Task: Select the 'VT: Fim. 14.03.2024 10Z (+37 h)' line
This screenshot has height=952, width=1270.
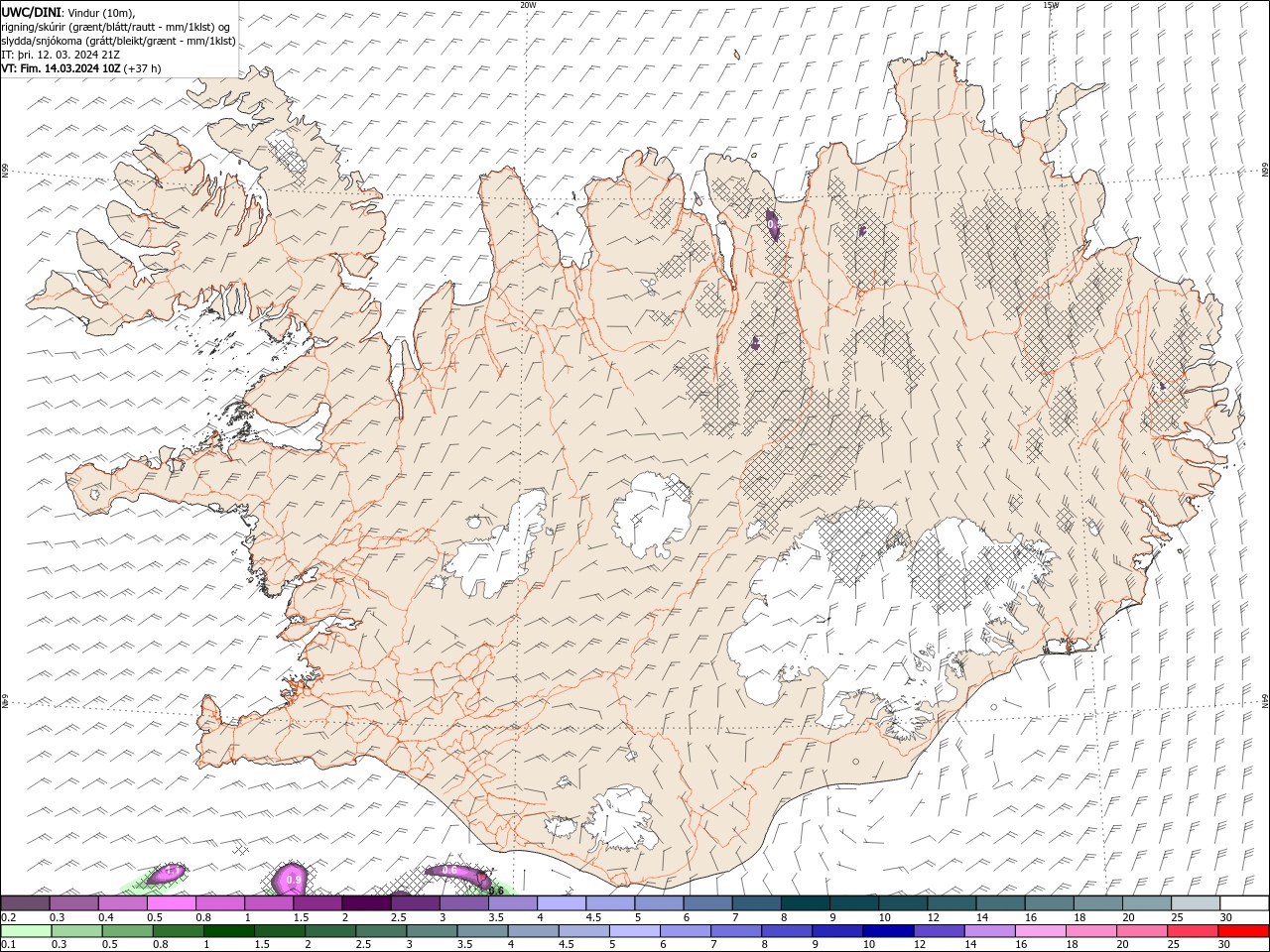Action: [81, 68]
